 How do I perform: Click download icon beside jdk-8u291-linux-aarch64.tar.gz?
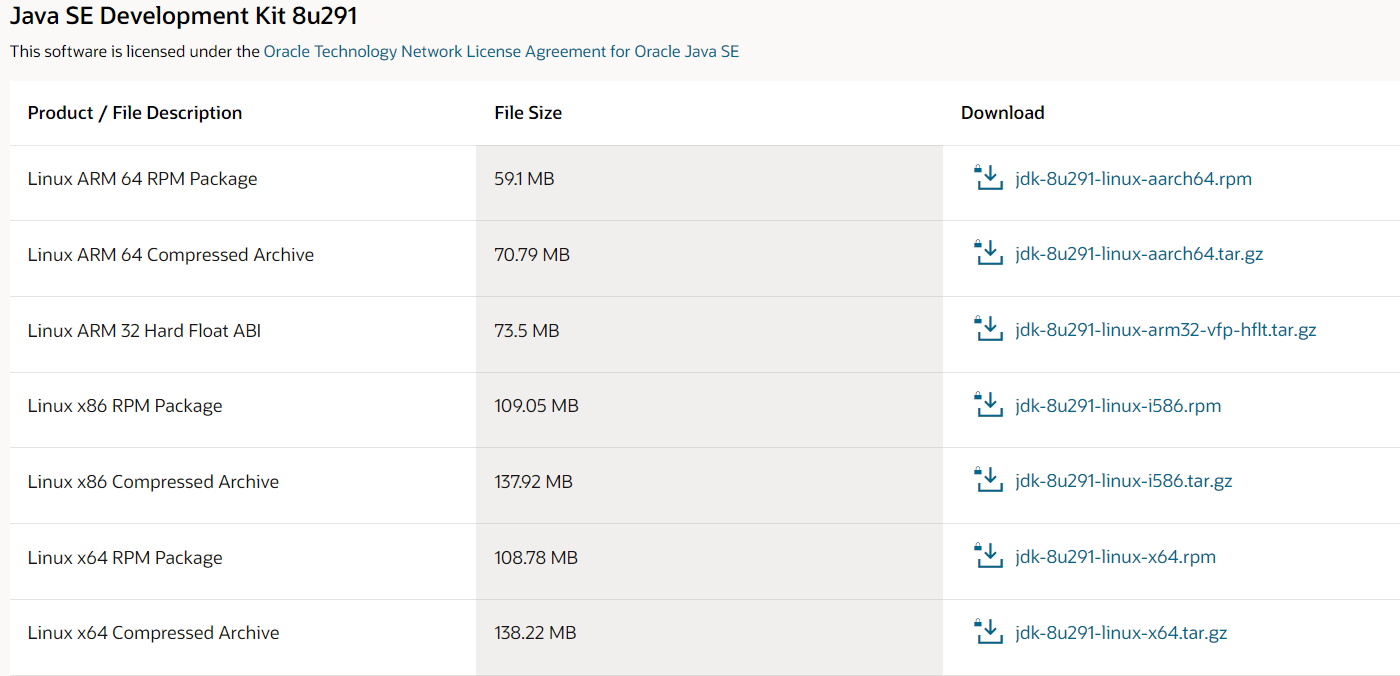click(x=988, y=253)
